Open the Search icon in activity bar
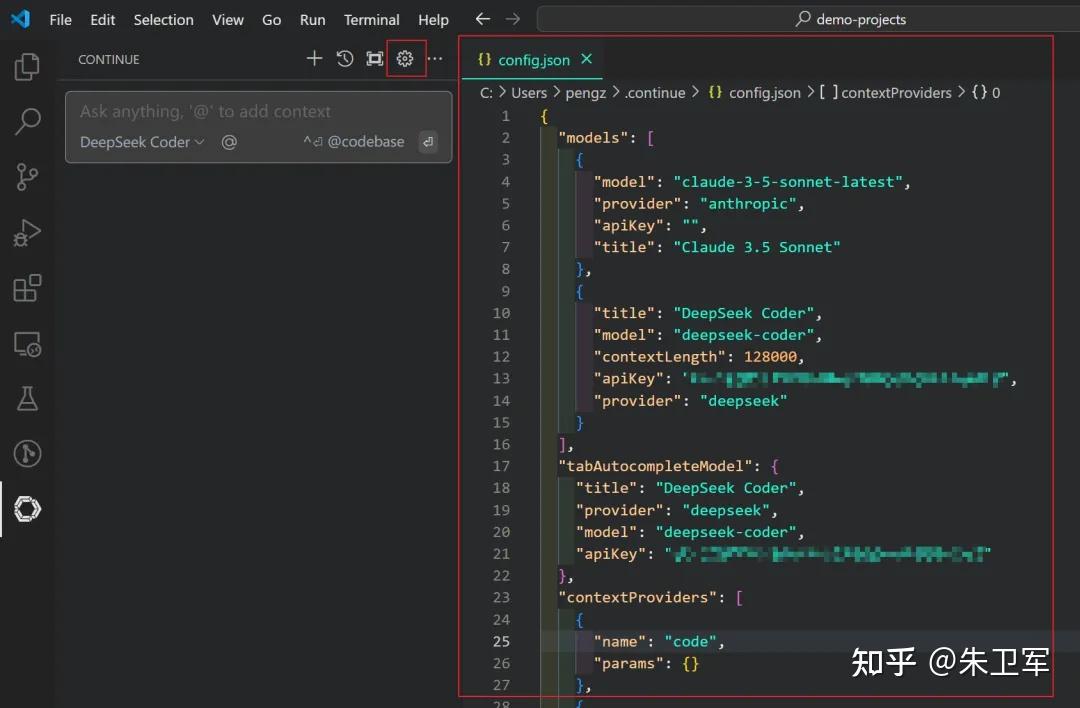Image resolution: width=1080 pixels, height=708 pixels. pyautogui.click(x=27, y=120)
